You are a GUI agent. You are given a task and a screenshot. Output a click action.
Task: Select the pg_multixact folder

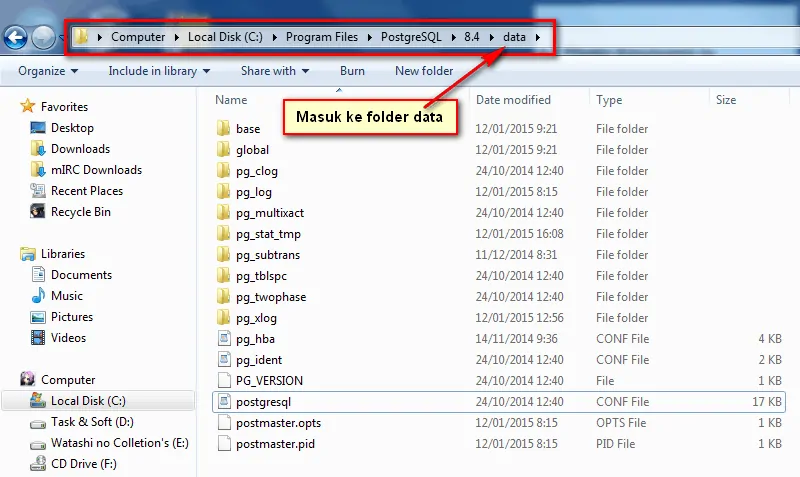click(x=270, y=213)
